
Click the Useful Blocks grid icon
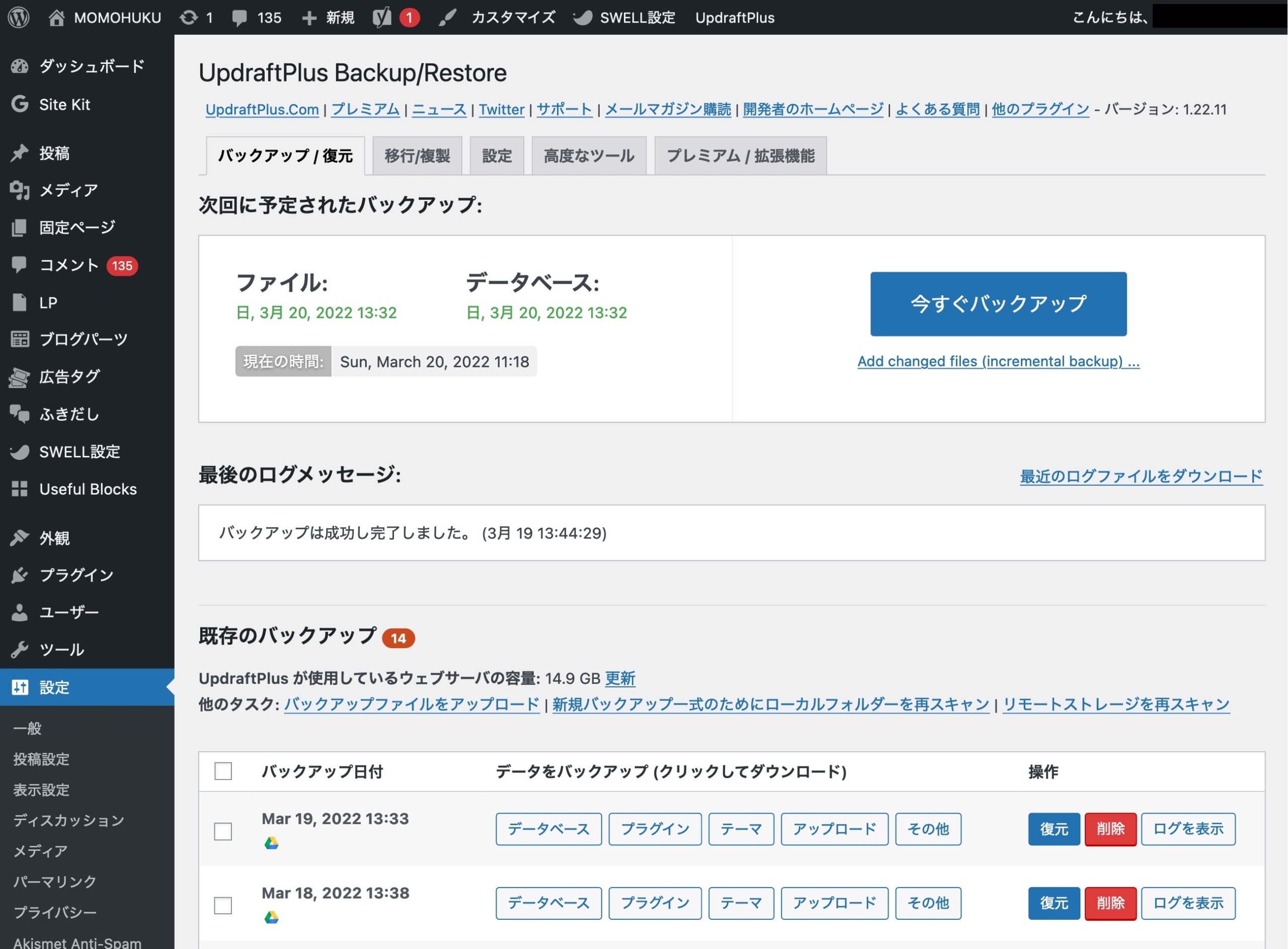click(x=20, y=489)
